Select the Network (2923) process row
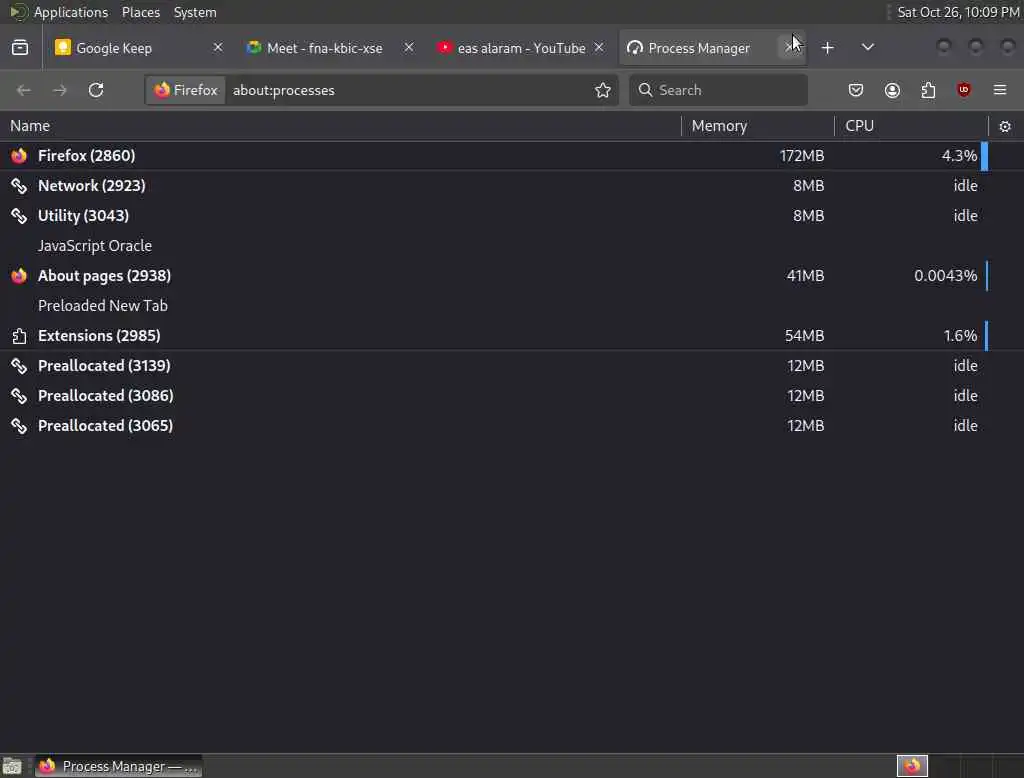 [x=512, y=186]
